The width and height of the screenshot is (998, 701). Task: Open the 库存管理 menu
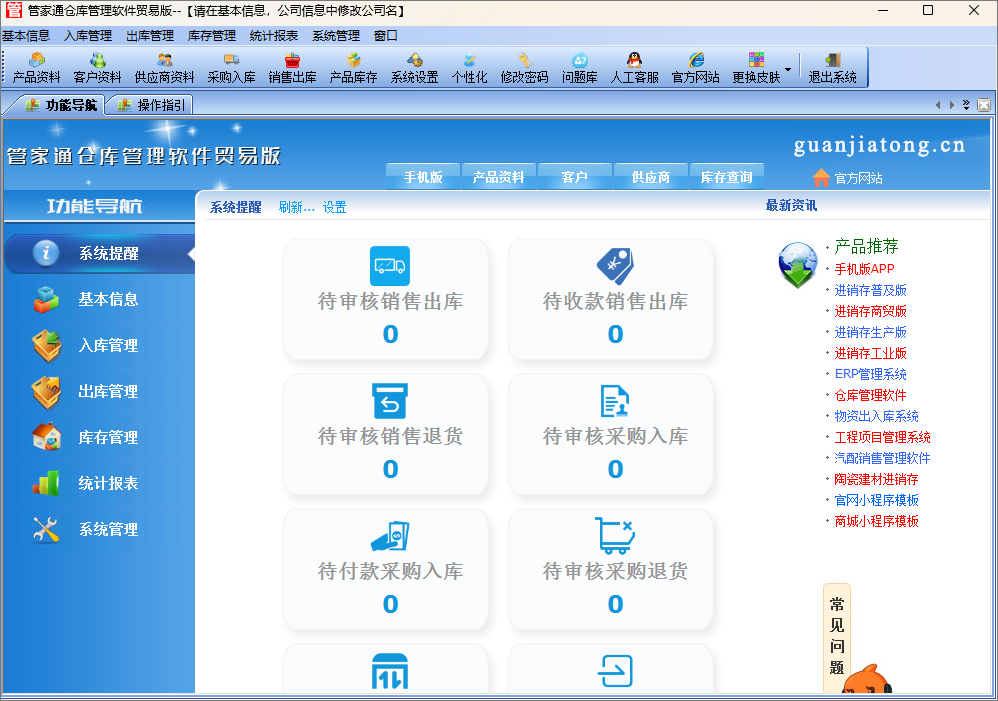tap(211, 36)
